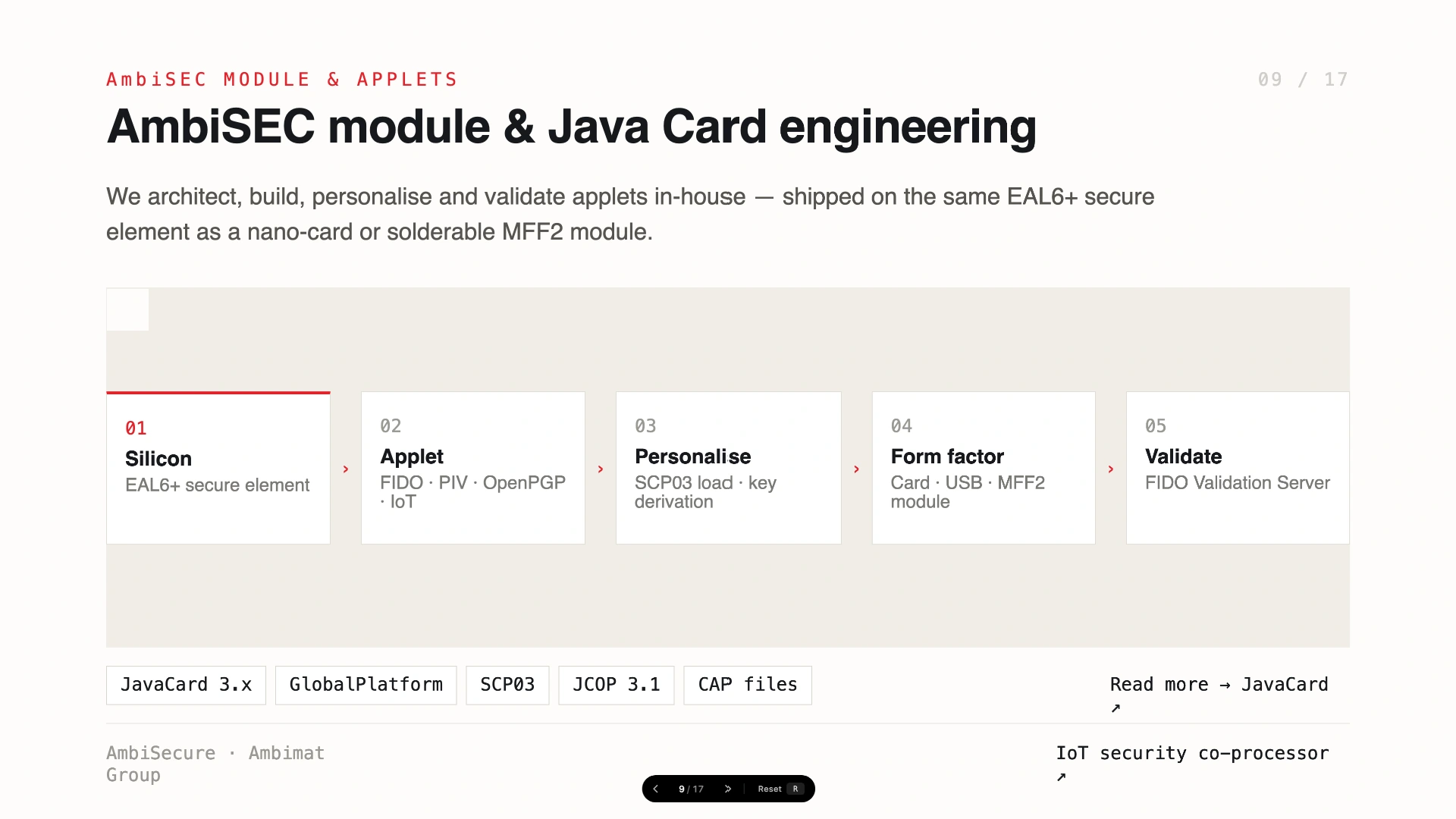Advance to the next slide arrow
This screenshot has width=1456, height=819.
[728, 789]
